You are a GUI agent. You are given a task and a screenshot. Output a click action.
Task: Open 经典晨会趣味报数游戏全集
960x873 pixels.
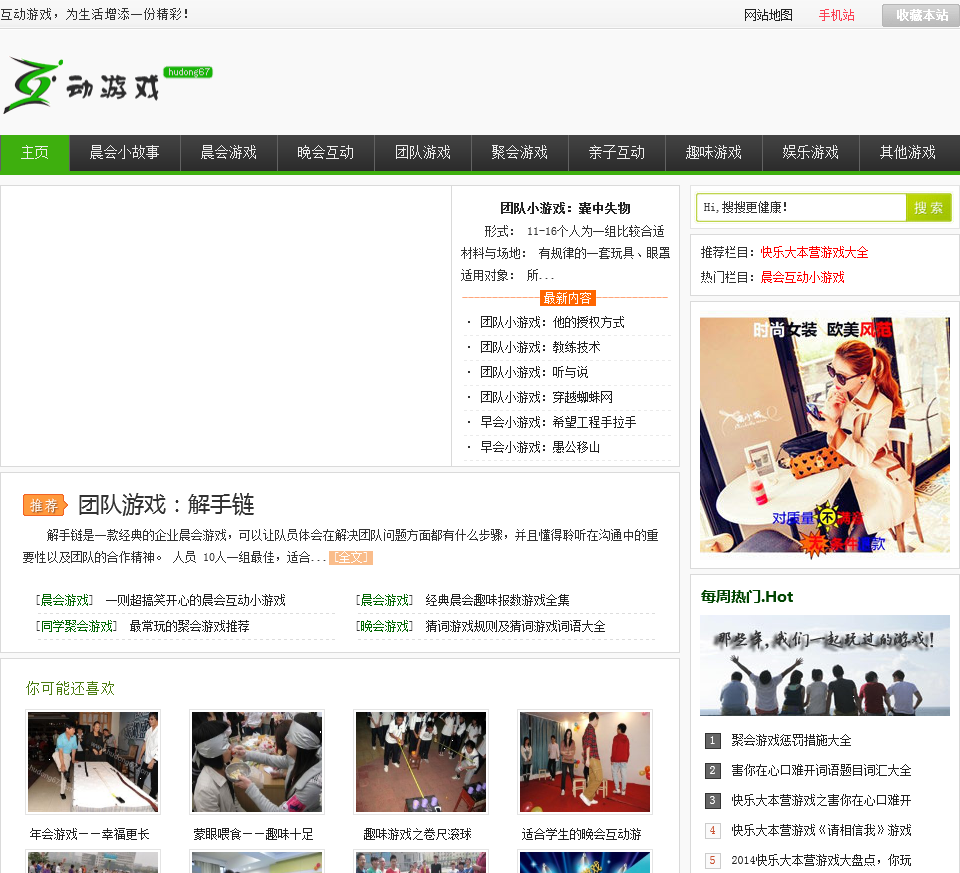click(497, 601)
